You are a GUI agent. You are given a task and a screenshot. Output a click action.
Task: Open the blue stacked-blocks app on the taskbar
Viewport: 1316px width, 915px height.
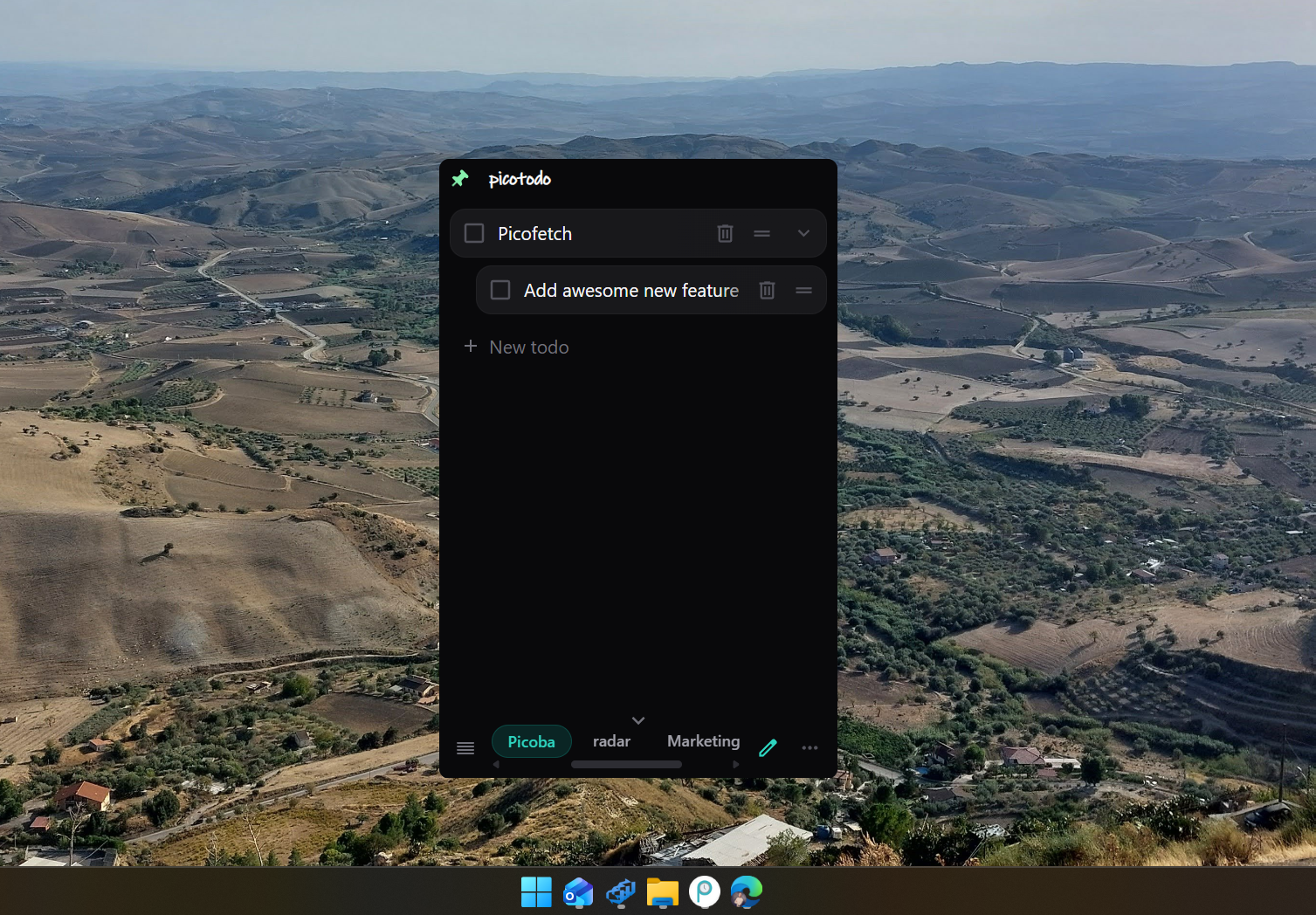pos(621,892)
